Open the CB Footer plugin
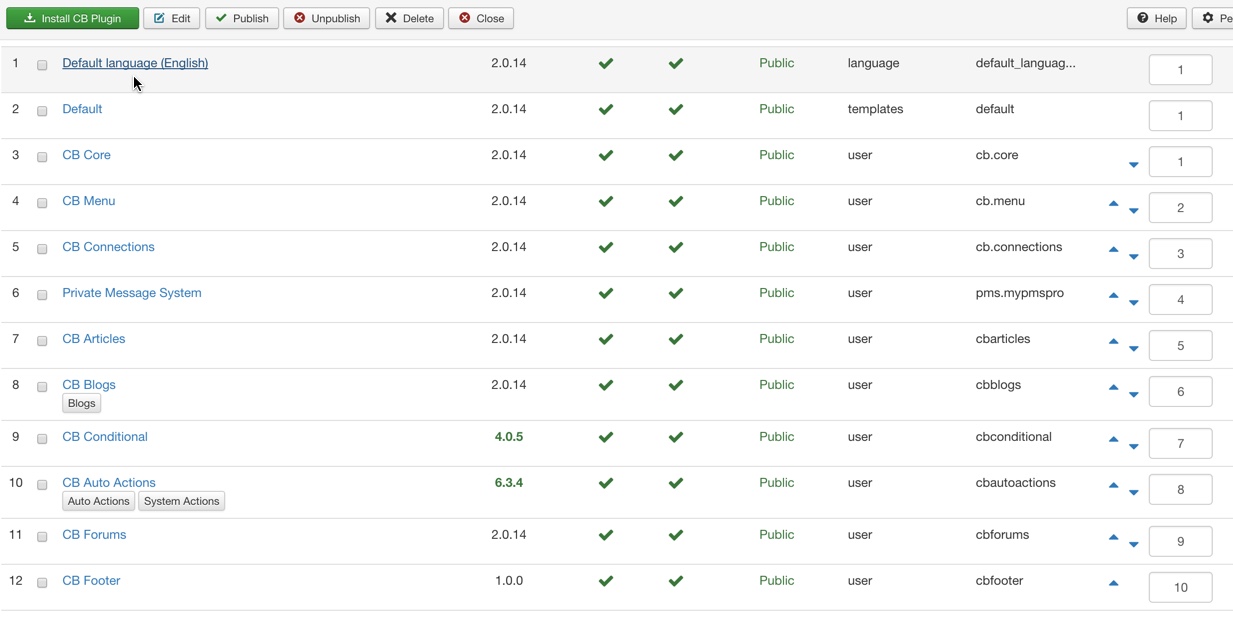Viewport: 1233px width, 618px height. 91,581
